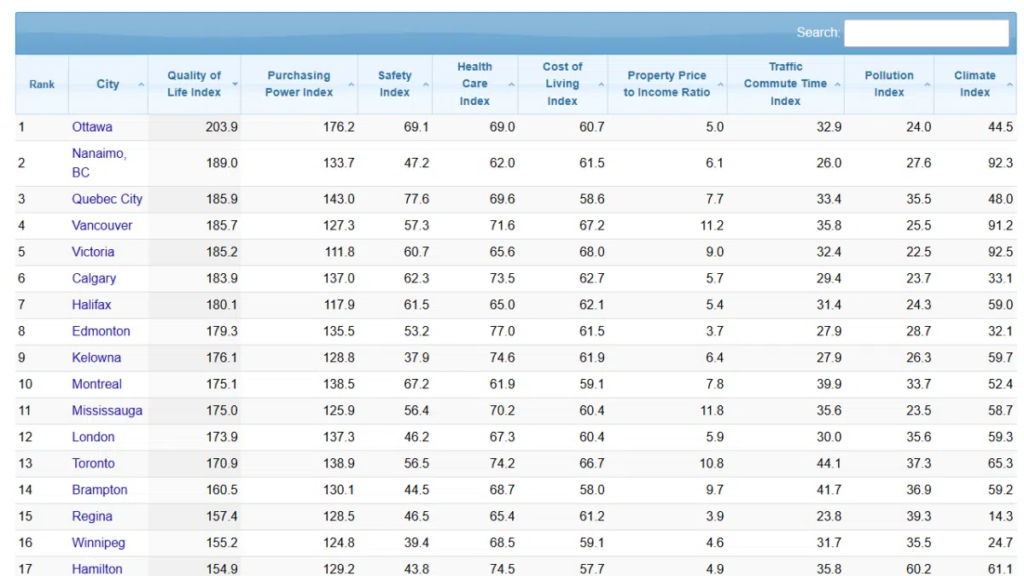This screenshot has width=1024, height=576.
Task: Select the Quebec City link
Action: [107, 199]
